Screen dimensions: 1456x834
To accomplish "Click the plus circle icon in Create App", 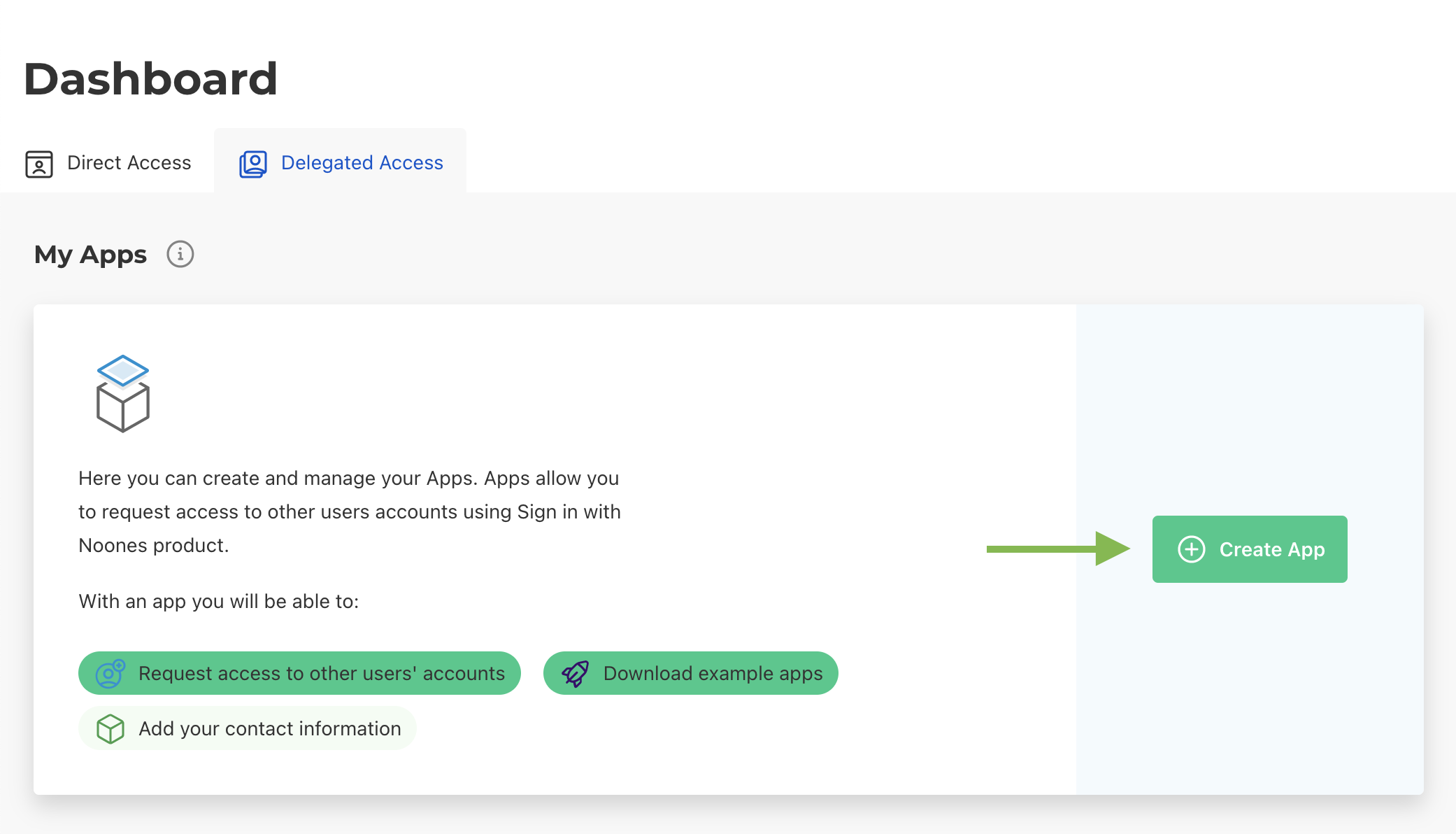I will (1191, 549).
